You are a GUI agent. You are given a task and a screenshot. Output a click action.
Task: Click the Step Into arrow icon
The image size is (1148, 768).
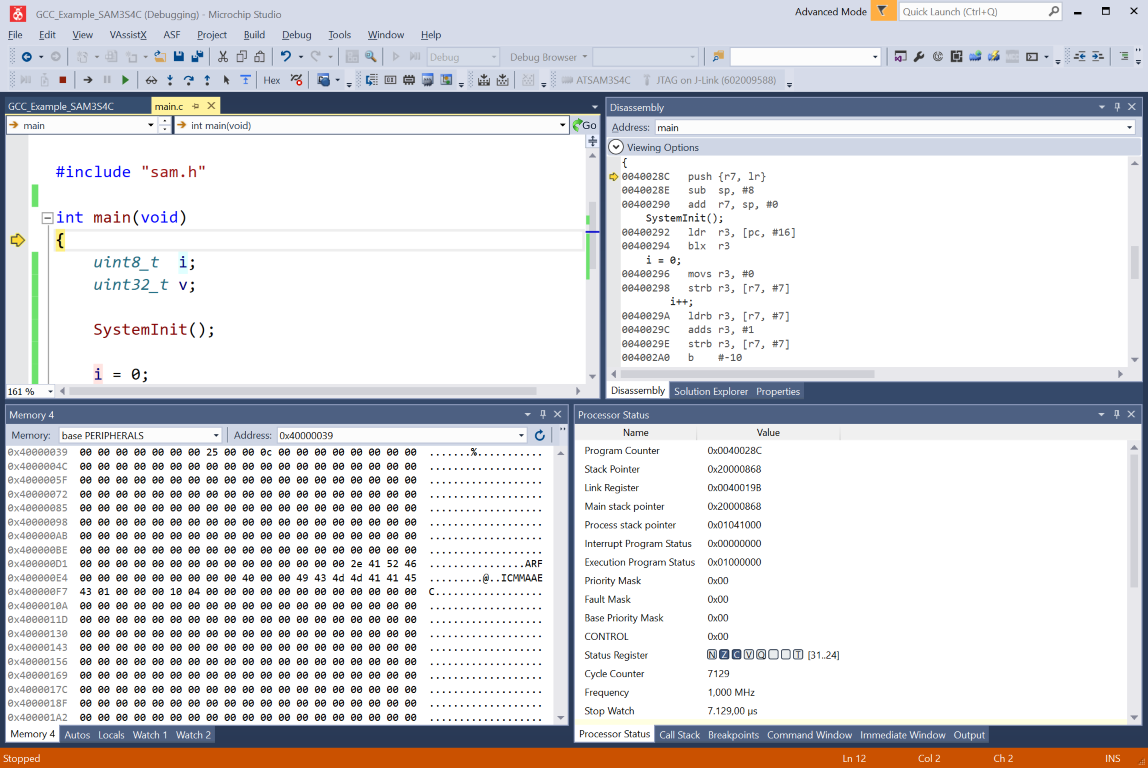click(x=170, y=80)
